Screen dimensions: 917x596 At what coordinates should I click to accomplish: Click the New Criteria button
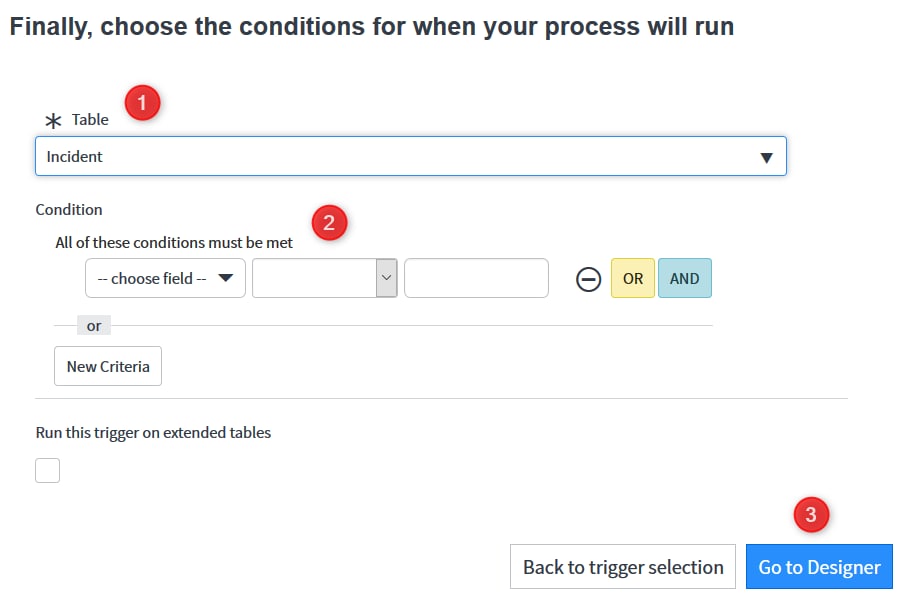(x=107, y=366)
